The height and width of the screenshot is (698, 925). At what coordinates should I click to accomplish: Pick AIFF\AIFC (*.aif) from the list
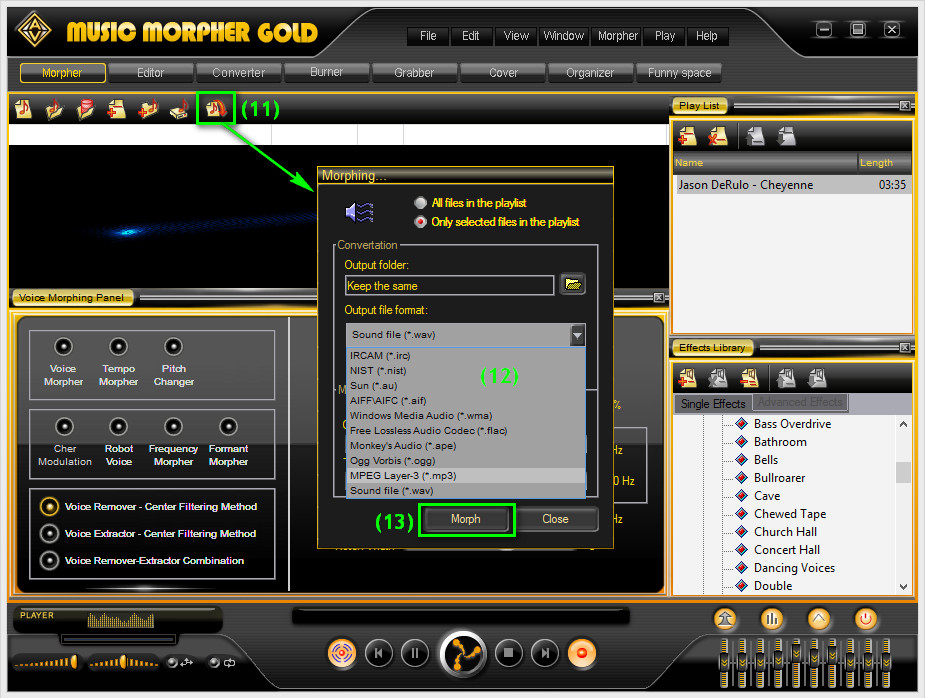pyautogui.click(x=465, y=401)
